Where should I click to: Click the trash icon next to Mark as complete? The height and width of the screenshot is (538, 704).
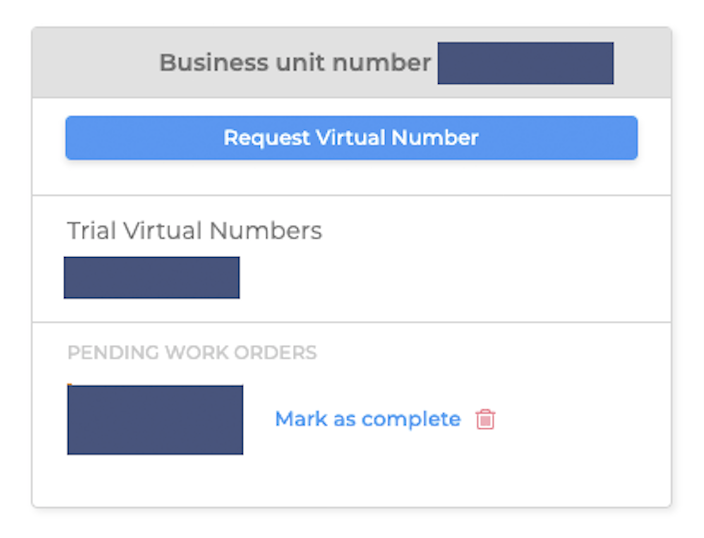tap(485, 419)
